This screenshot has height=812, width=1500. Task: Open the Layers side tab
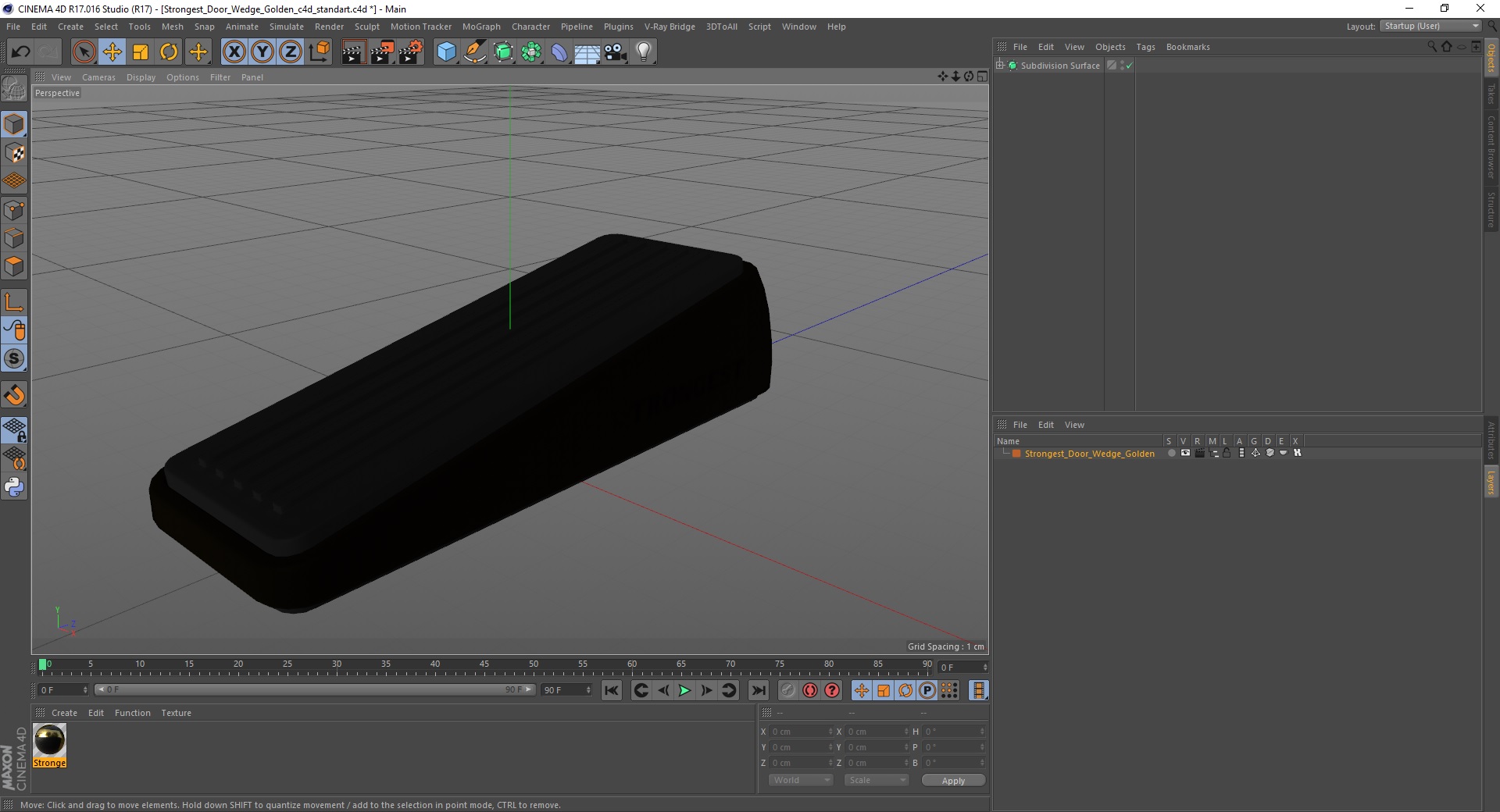coord(1491,482)
